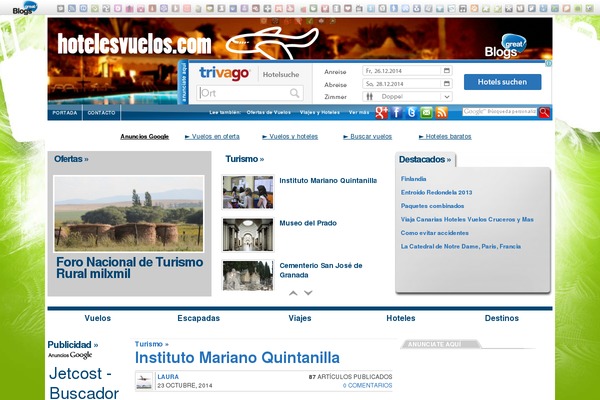This screenshot has width=600, height=400.
Task: Open the Vuelos y hoteles ad link
Action: 290,136
